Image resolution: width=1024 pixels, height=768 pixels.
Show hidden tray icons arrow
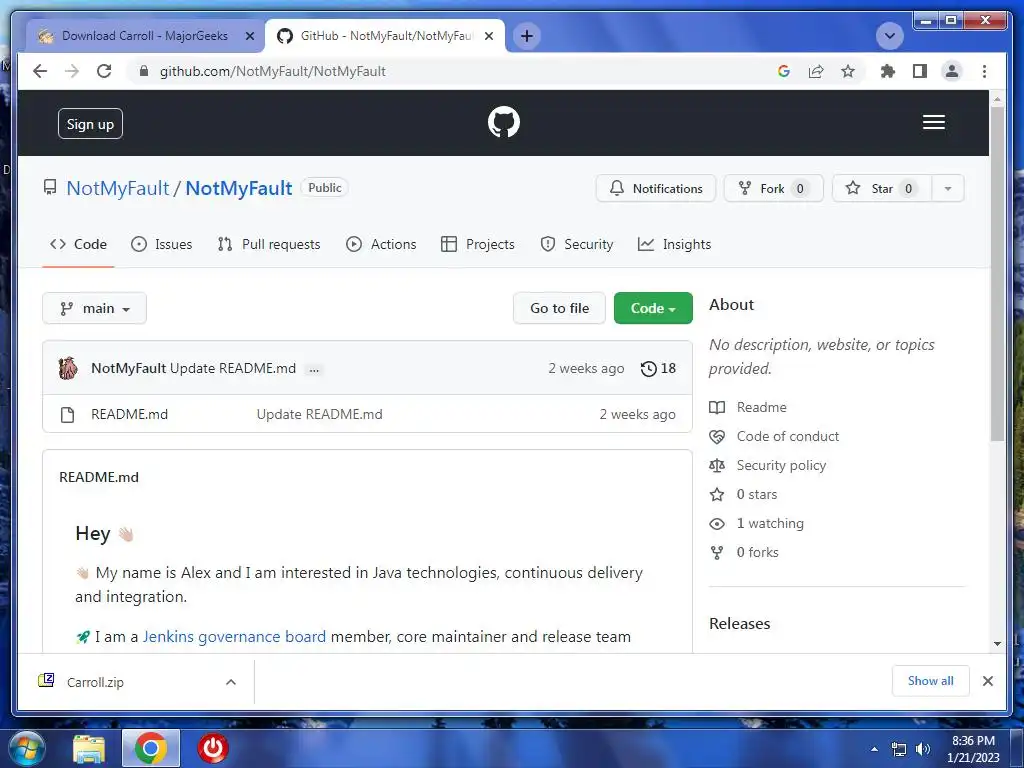click(x=874, y=749)
